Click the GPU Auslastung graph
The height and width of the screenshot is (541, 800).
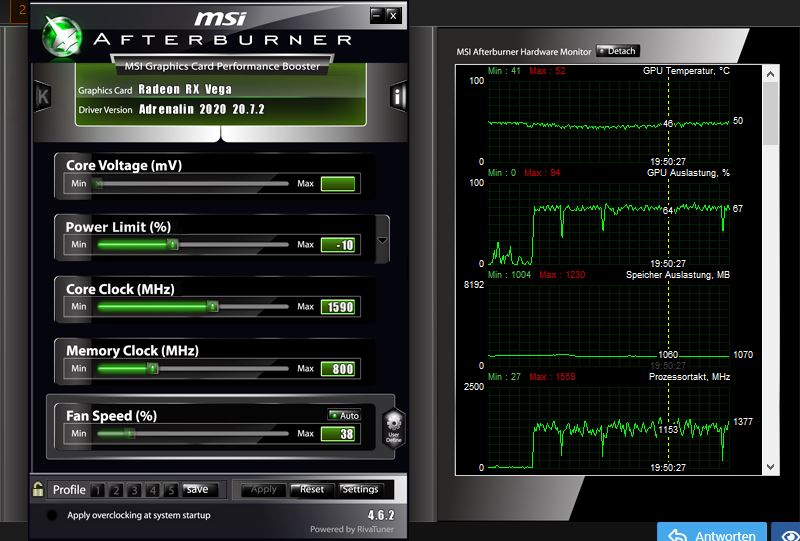(x=609, y=223)
